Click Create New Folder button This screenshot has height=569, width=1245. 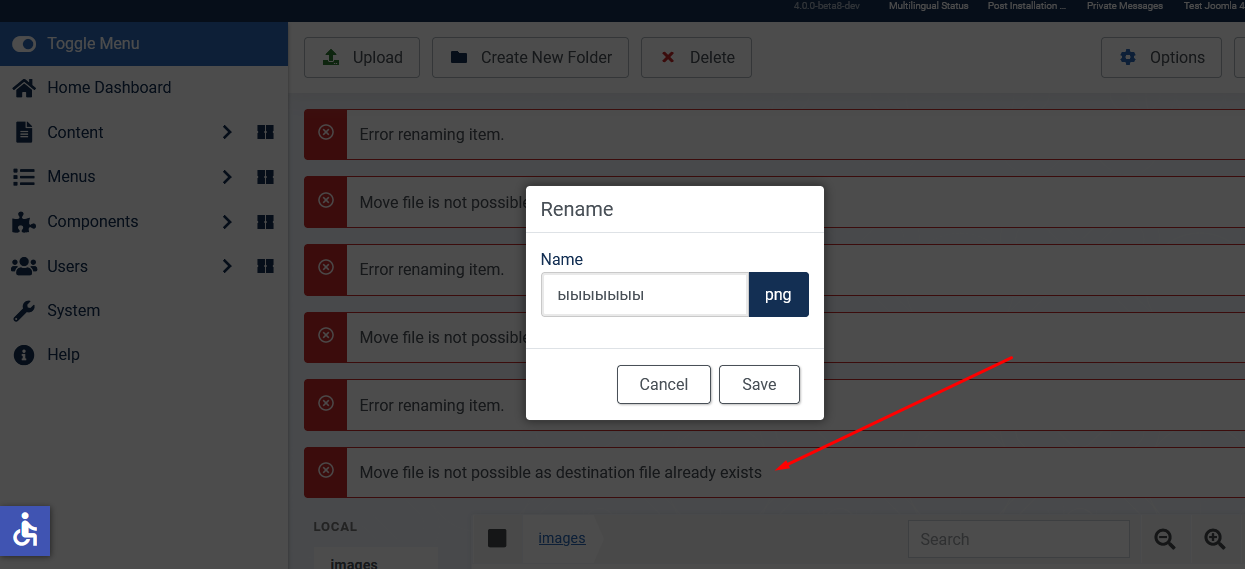pyautogui.click(x=530, y=57)
